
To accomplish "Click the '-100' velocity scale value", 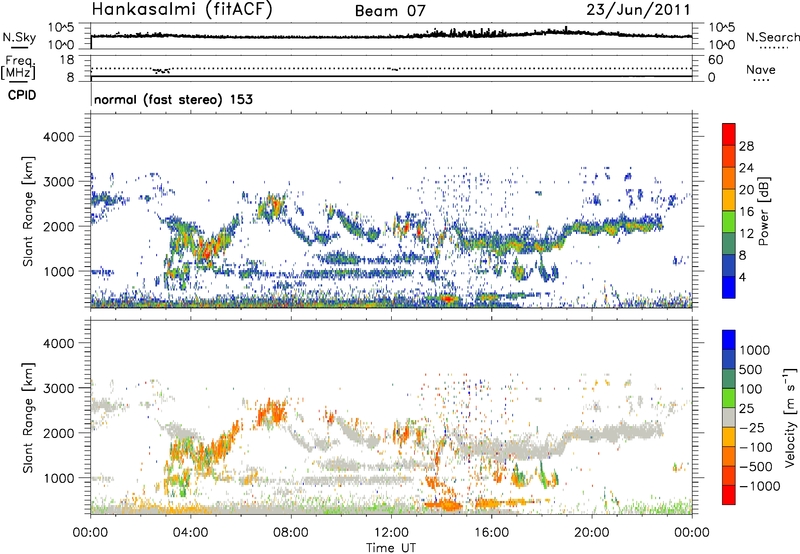I will pyautogui.click(x=756, y=447).
